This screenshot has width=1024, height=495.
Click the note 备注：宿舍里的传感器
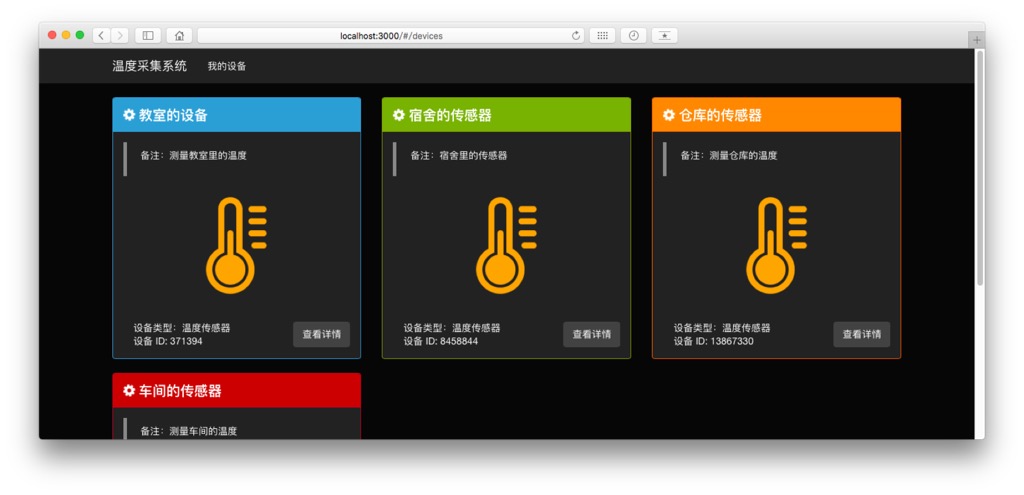pos(458,155)
